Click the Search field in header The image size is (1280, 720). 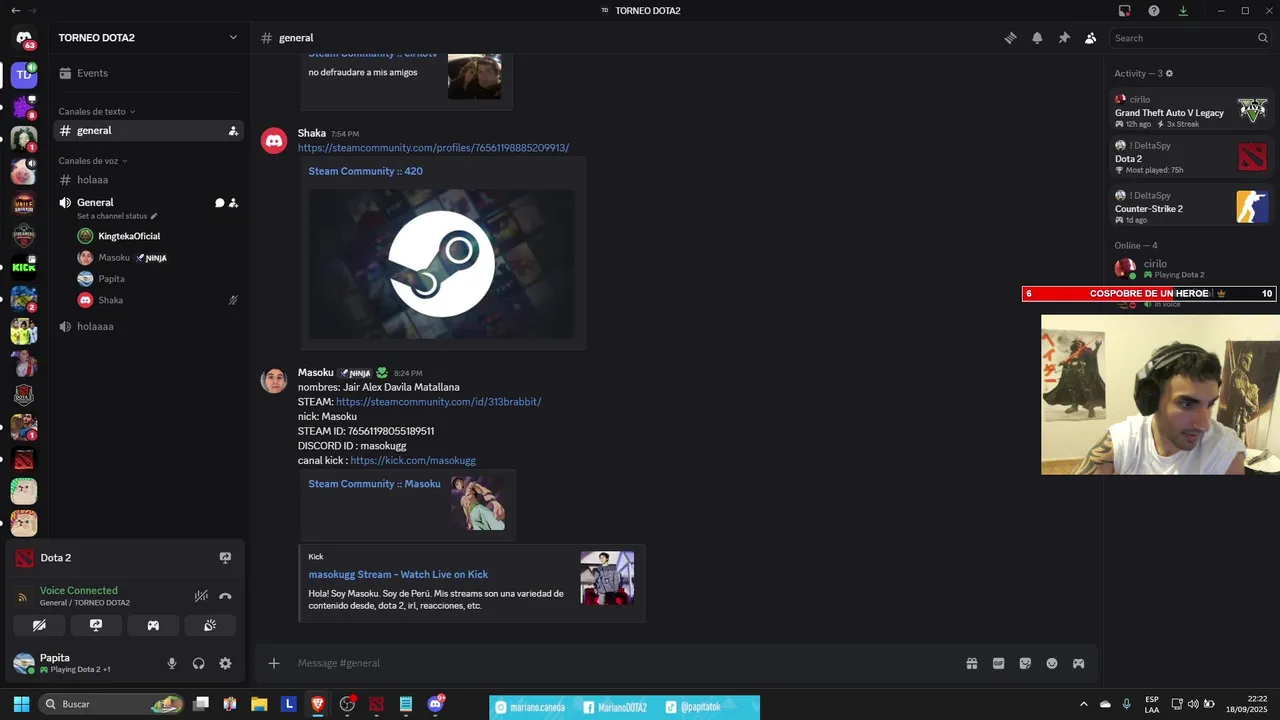pyautogui.click(x=1190, y=38)
